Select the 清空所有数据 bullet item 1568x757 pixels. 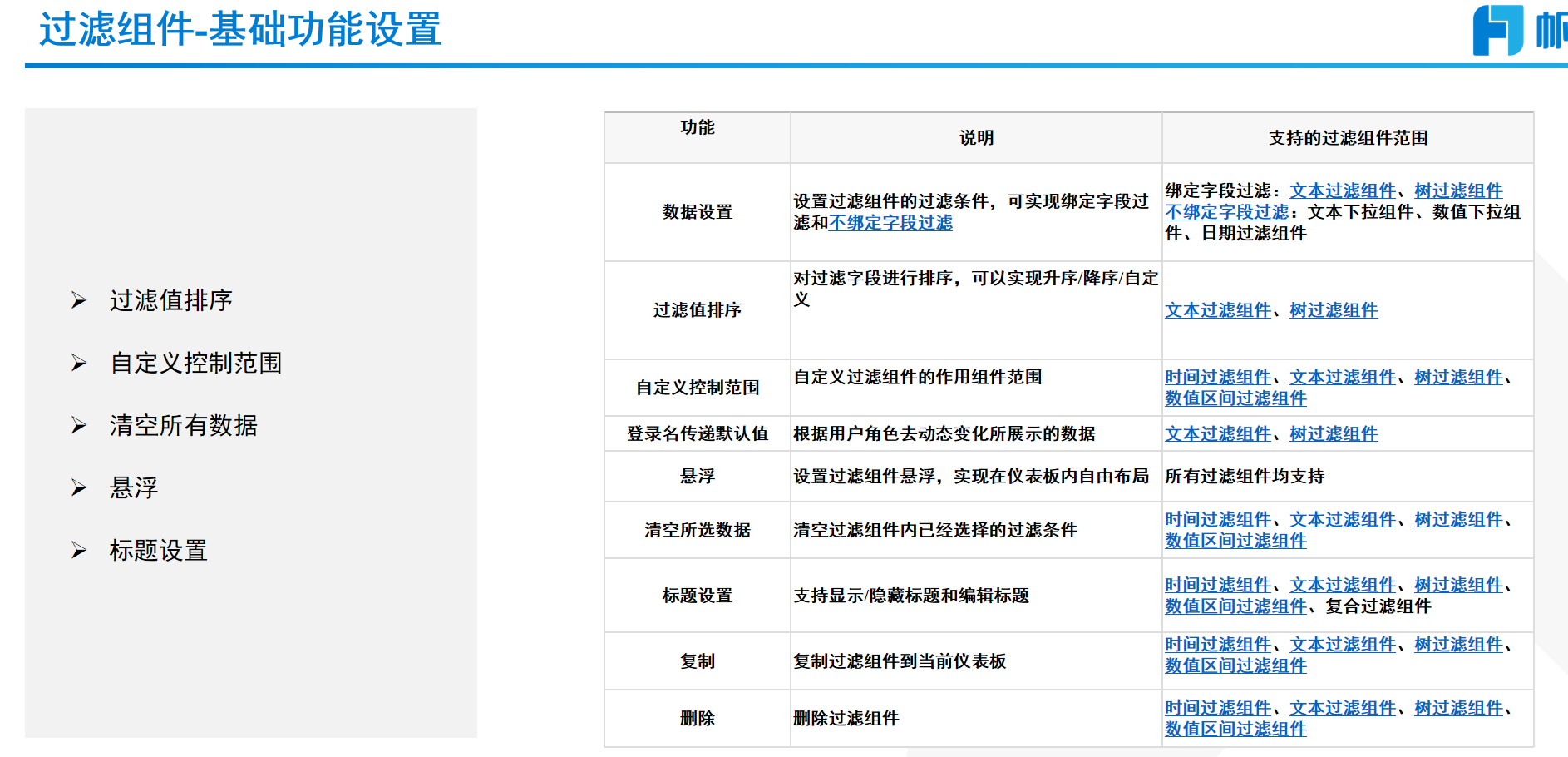[183, 425]
